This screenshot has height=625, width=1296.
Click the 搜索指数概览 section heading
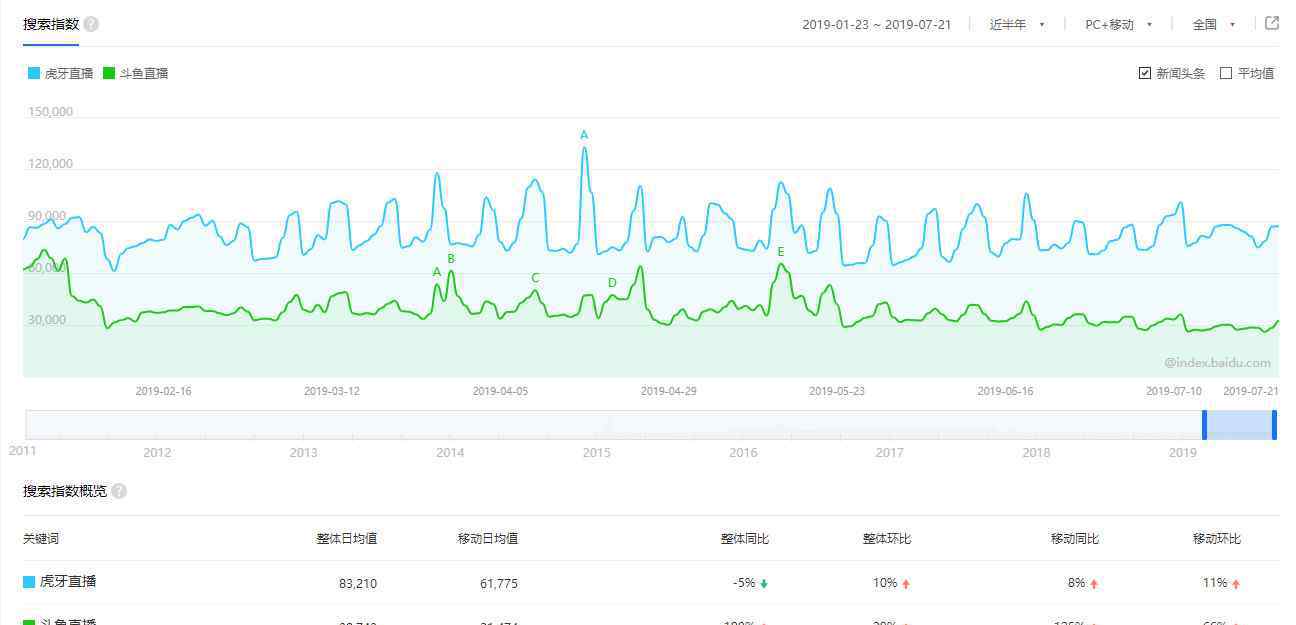coord(65,491)
